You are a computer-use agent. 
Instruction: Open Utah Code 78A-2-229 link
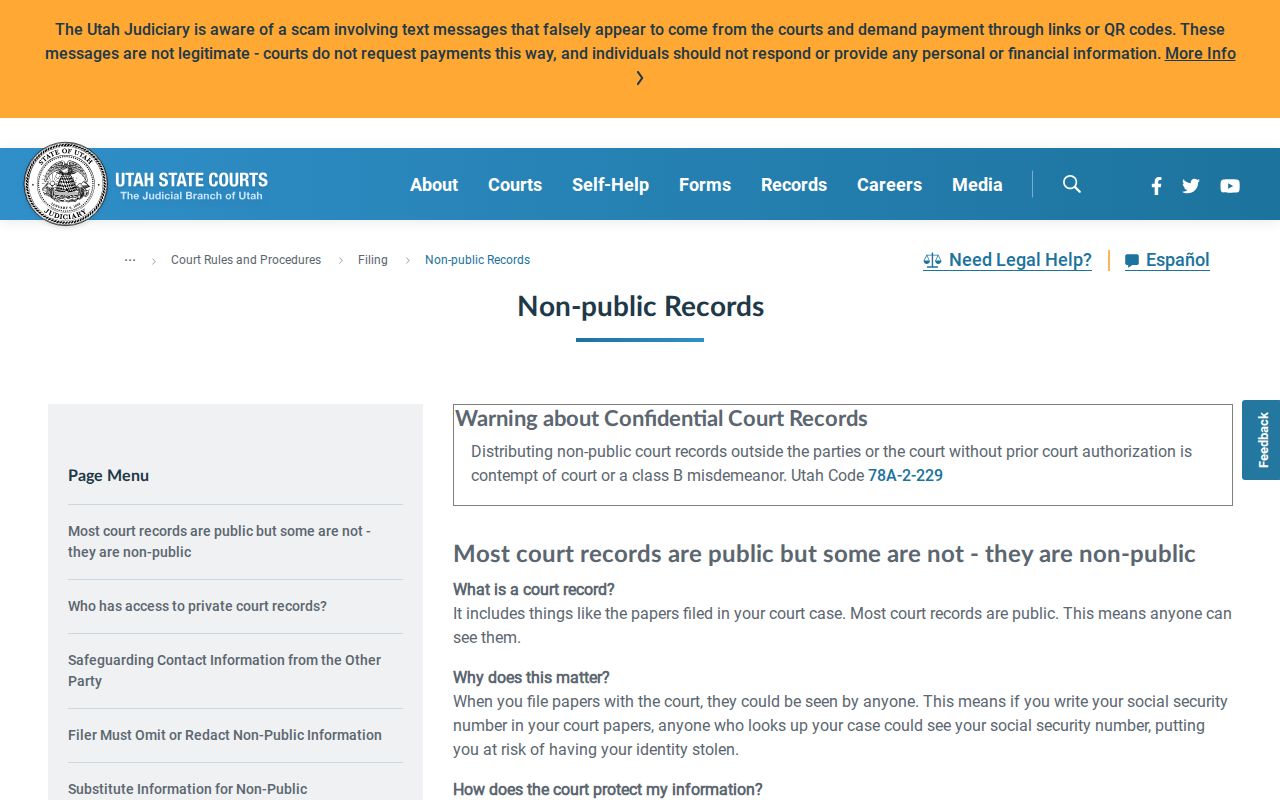tap(905, 476)
